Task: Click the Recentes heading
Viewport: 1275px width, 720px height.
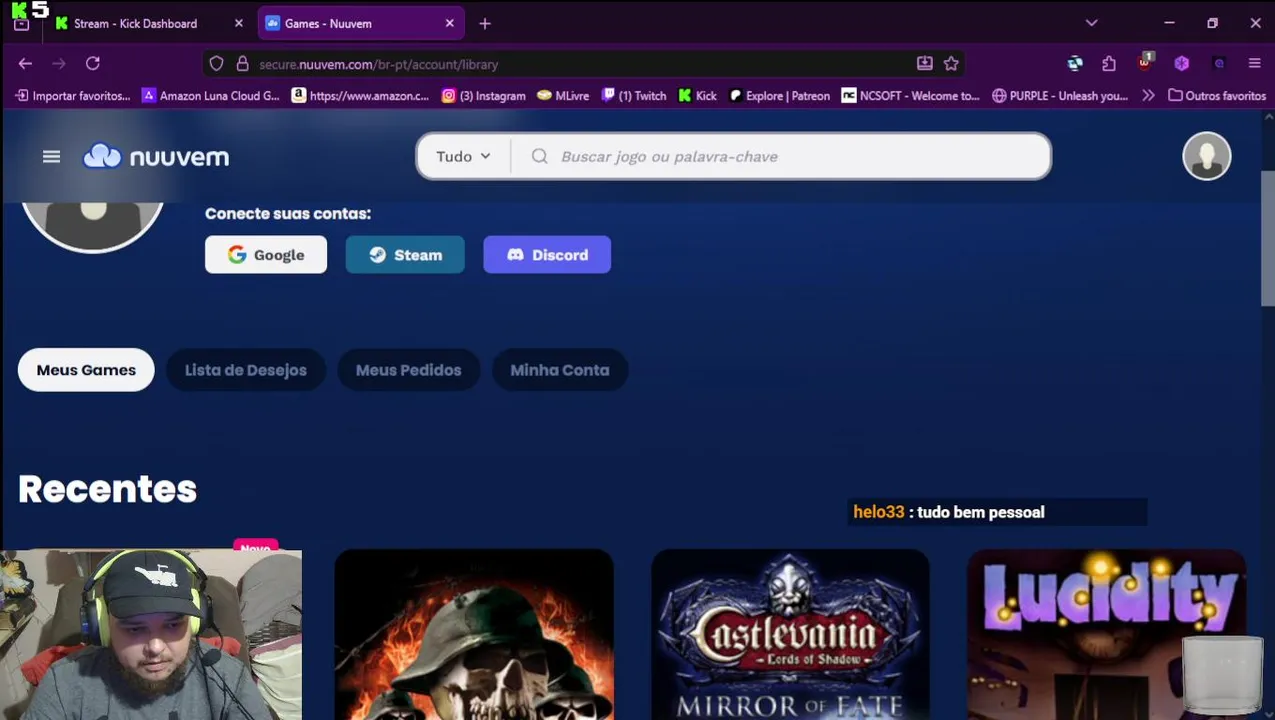Action: click(x=107, y=489)
